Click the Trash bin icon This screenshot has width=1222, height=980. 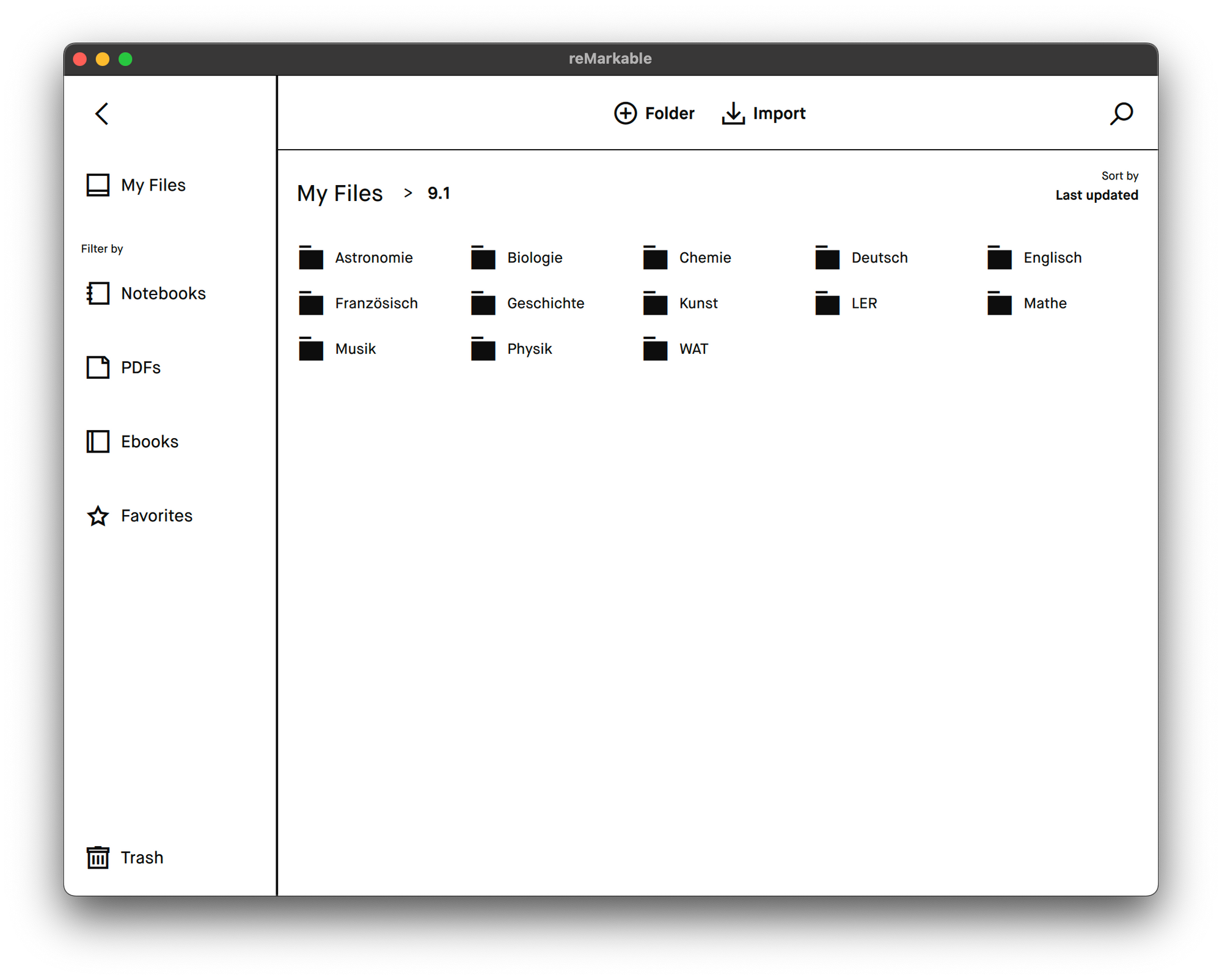[x=98, y=857]
